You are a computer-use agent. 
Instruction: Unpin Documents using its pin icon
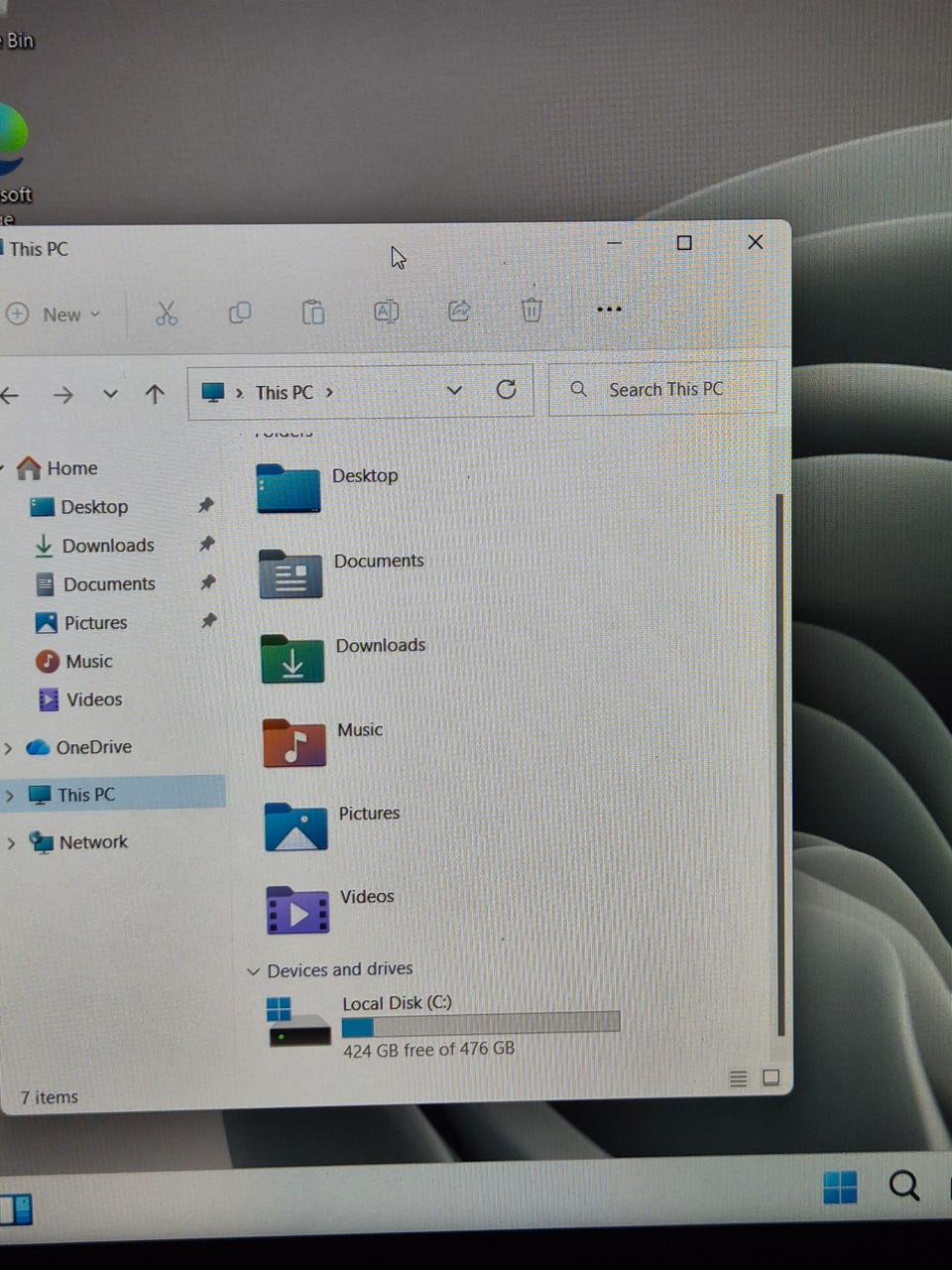[207, 582]
